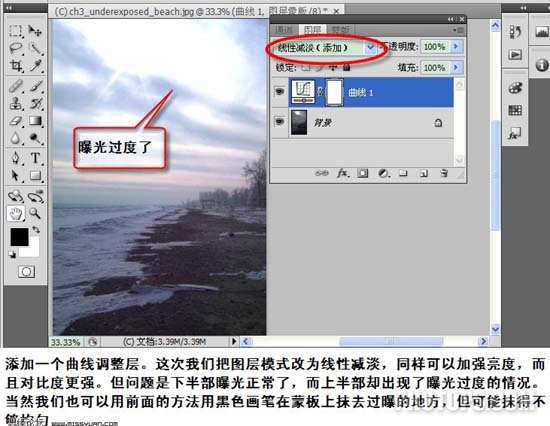Image resolution: width=550 pixels, height=426 pixels.
Task: Select the 3D Rotate tool
Action: (15, 196)
